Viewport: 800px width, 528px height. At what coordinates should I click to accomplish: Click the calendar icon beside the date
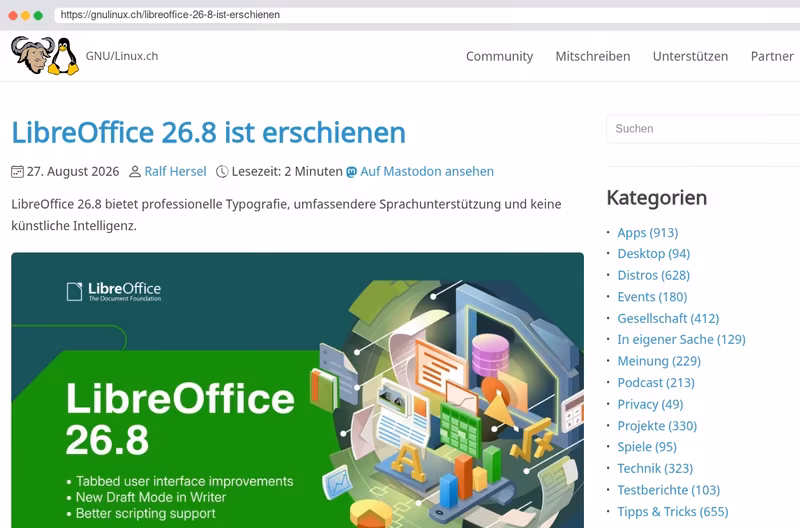(17, 171)
